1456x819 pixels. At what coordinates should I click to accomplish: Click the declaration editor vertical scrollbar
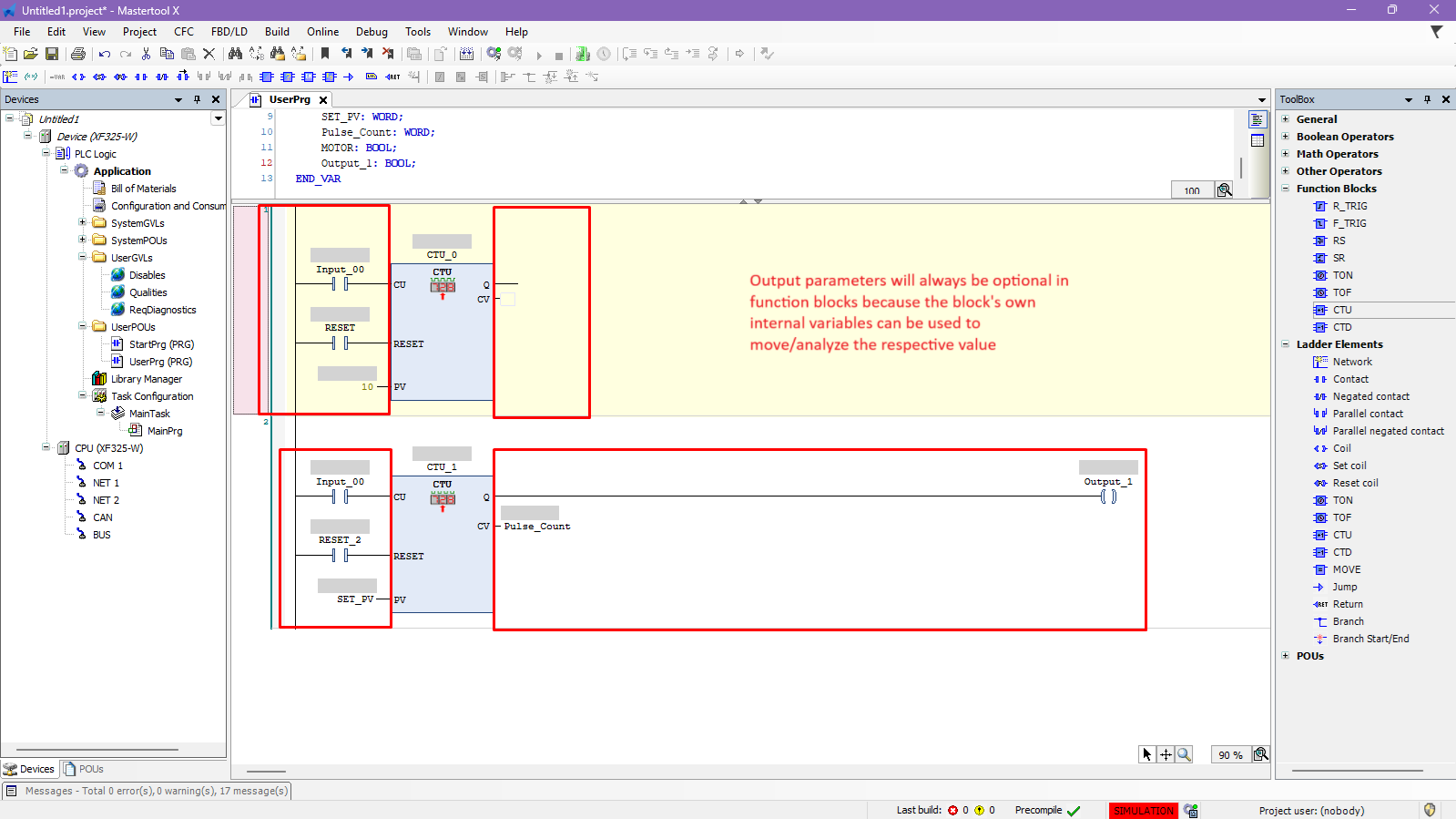click(1241, 168)
